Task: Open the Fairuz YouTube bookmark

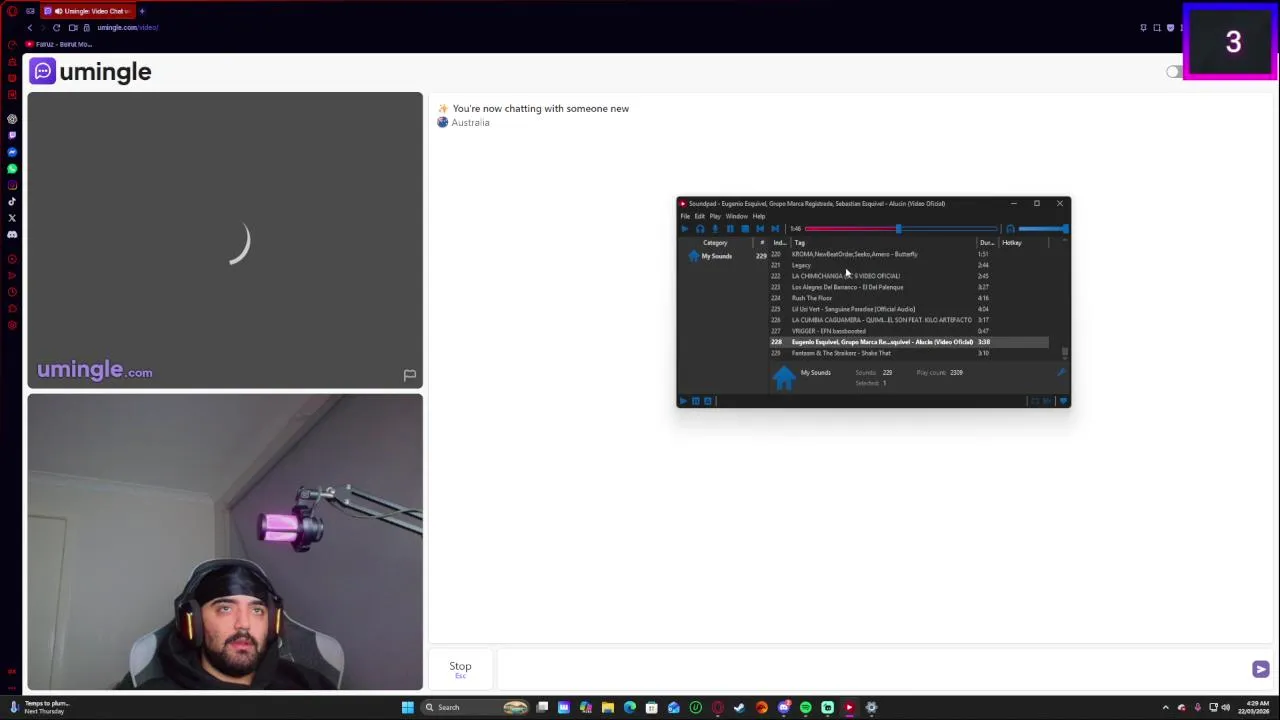Action: 60,44
